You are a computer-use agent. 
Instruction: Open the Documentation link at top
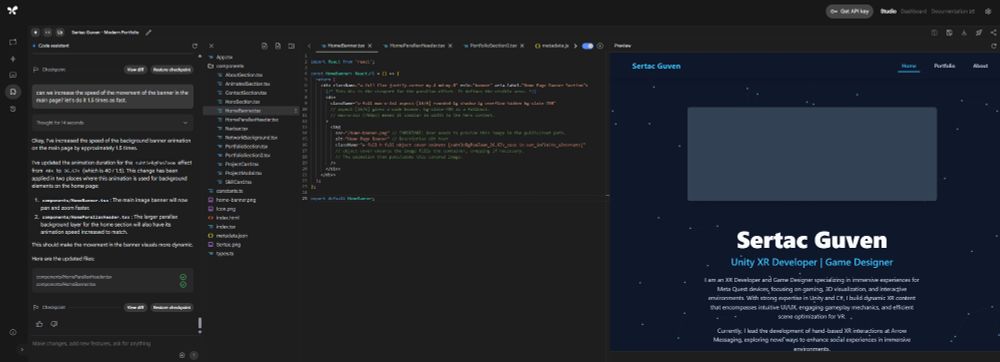[x=953, y=11]
